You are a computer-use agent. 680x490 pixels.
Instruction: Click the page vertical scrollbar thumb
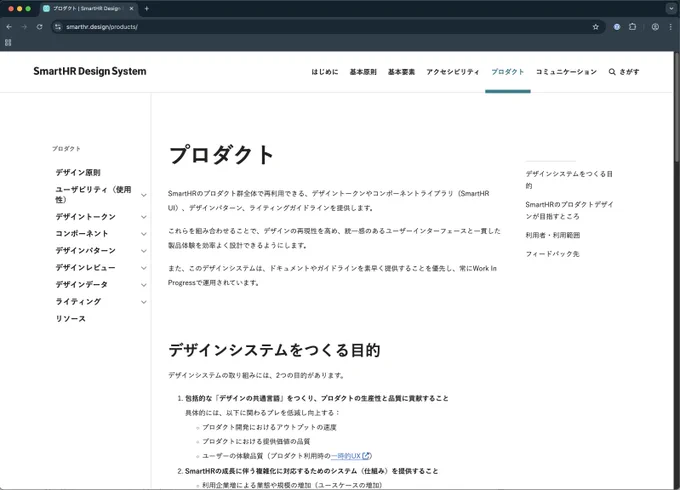(677, 108)
